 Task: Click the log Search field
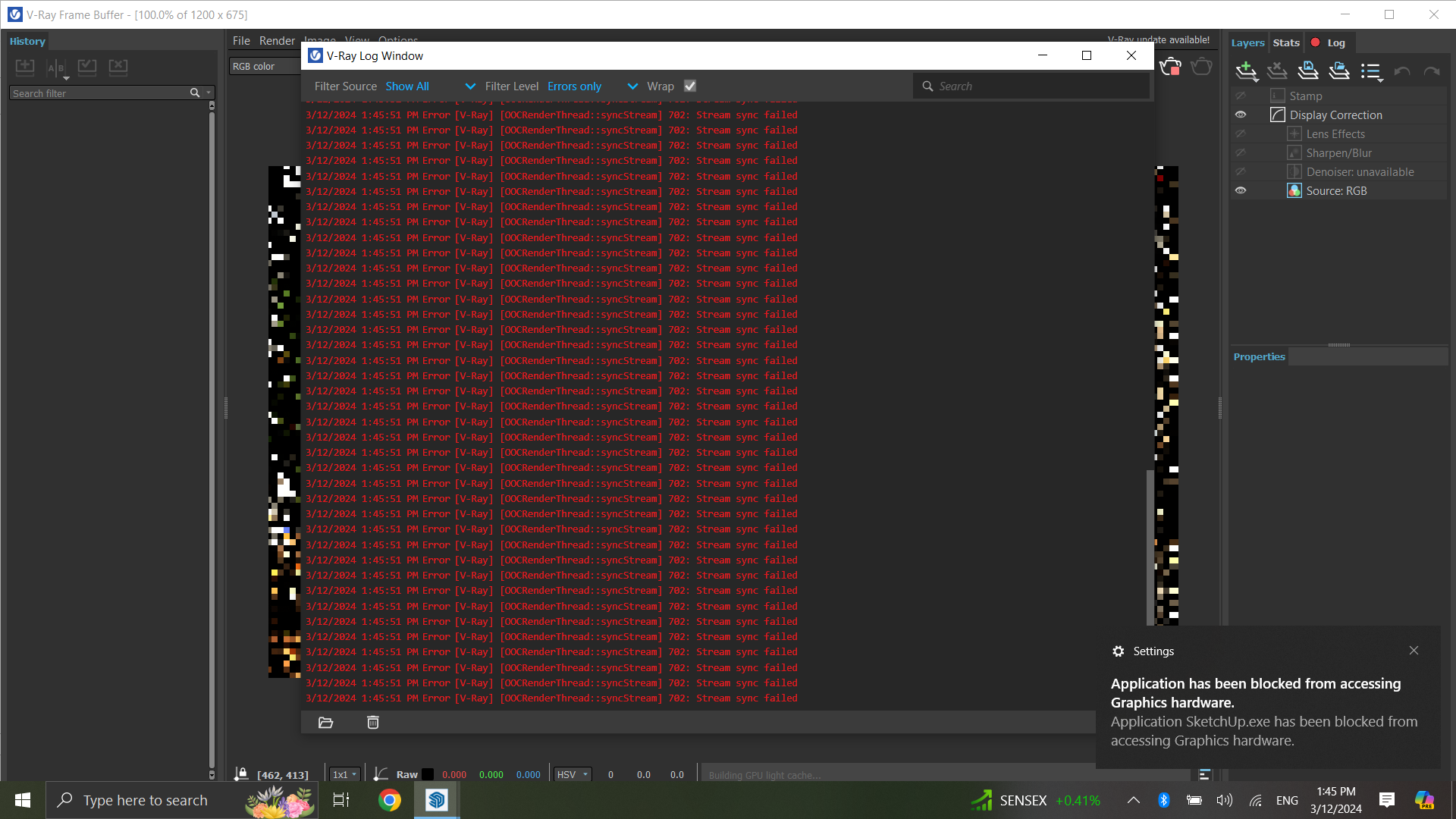click(x=1031, y=86)
